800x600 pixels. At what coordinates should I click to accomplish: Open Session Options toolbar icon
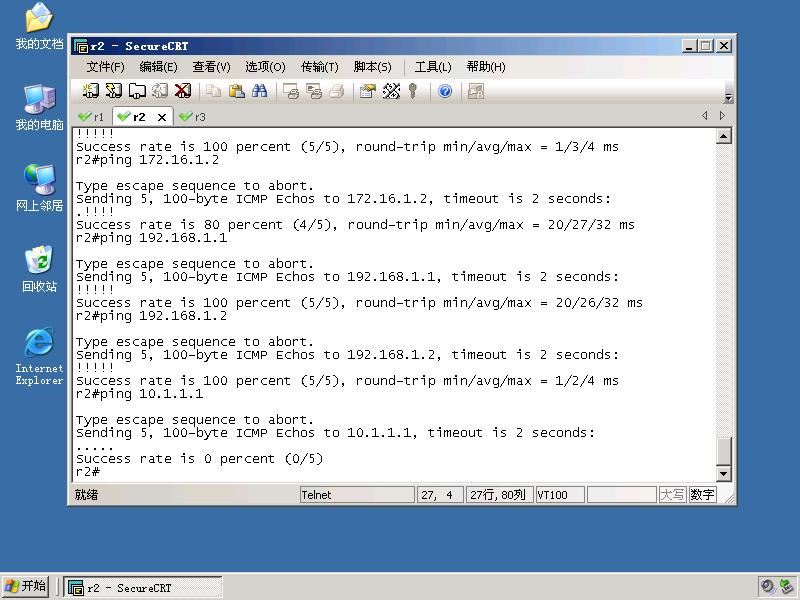(x=368, y=91)
